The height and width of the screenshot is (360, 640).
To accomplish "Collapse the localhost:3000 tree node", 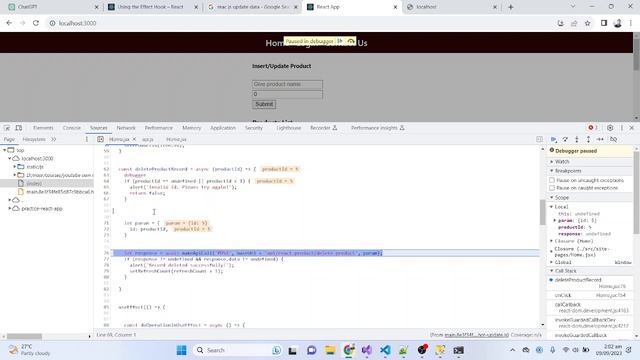I will click(x=9, y=158).
